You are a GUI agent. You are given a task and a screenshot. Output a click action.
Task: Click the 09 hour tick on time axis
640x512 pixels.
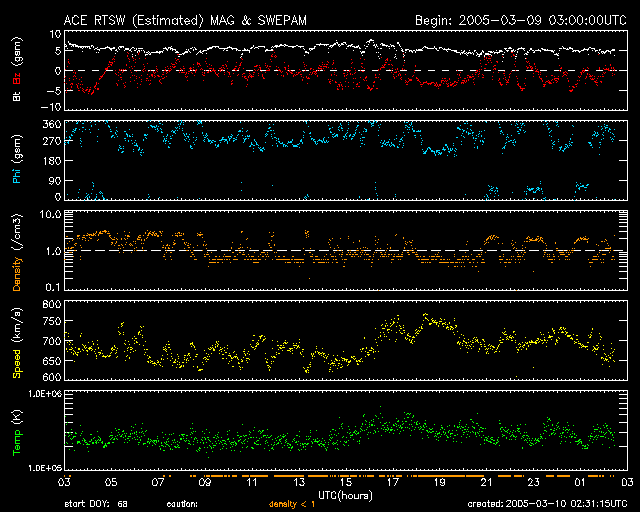pyautogui.click(x=206, y=481)
